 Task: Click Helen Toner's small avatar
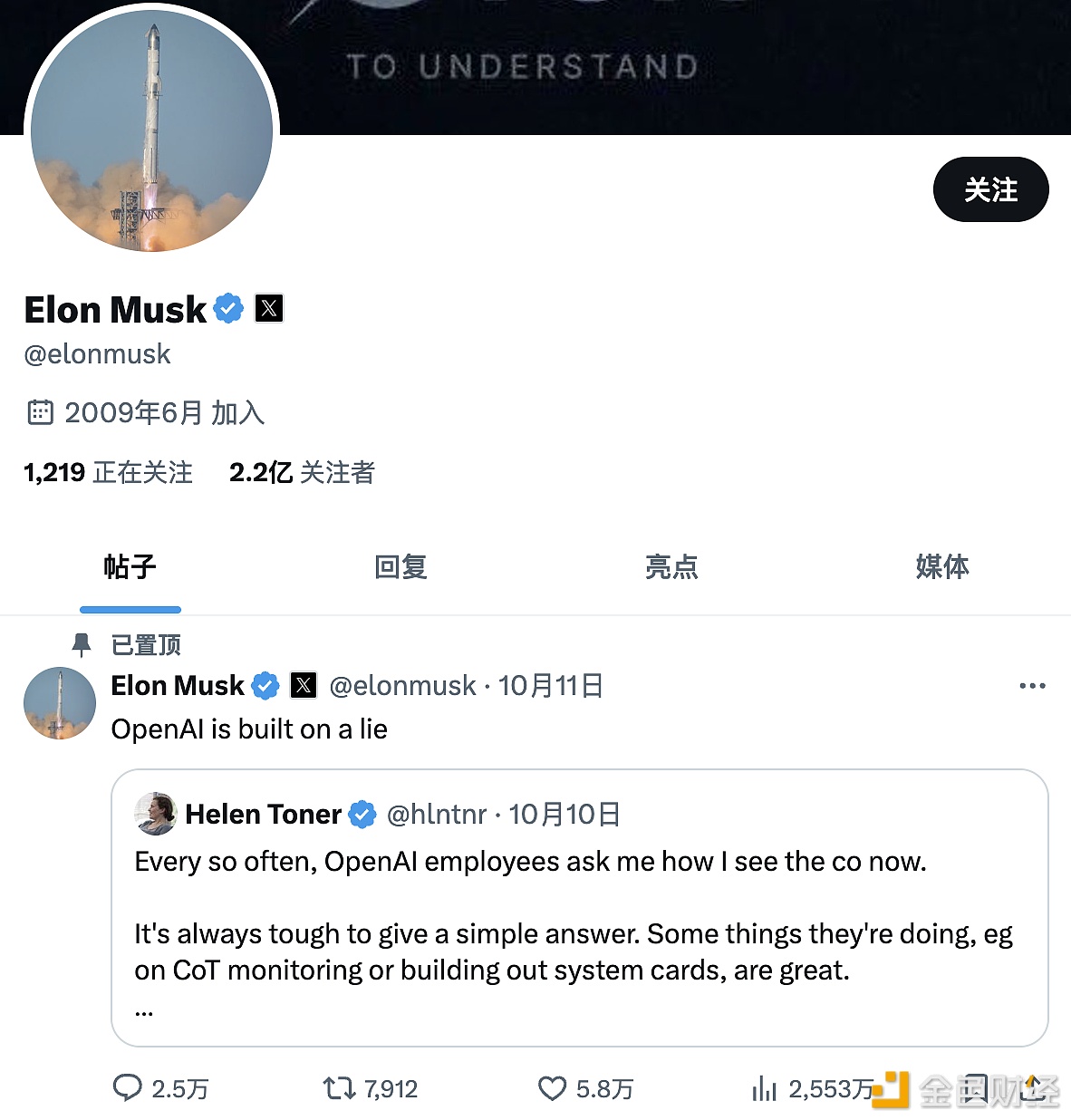[155, 813]
